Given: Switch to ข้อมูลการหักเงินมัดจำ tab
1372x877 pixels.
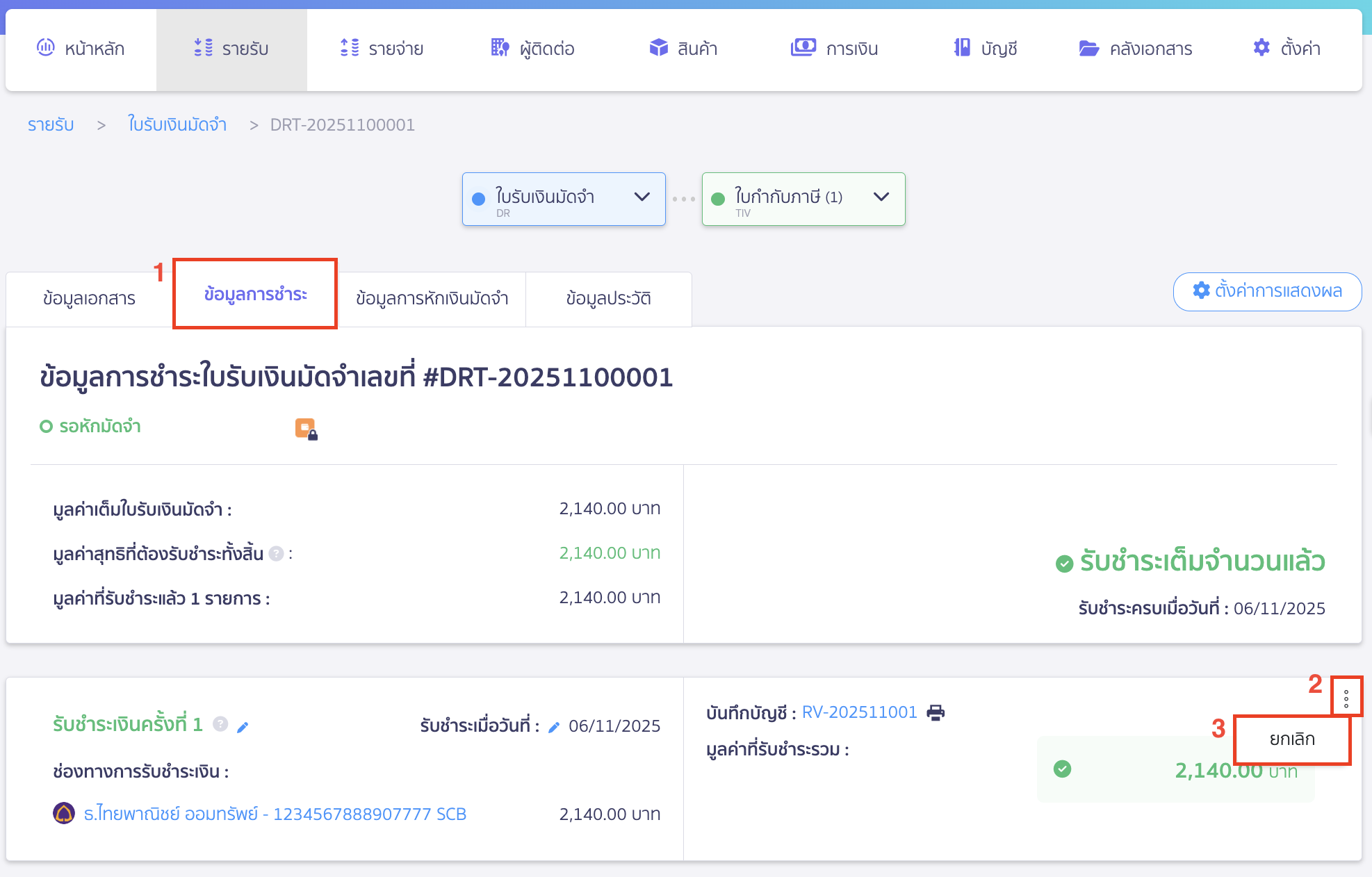Looking at the screenshot, I should (x=432, y=299).
